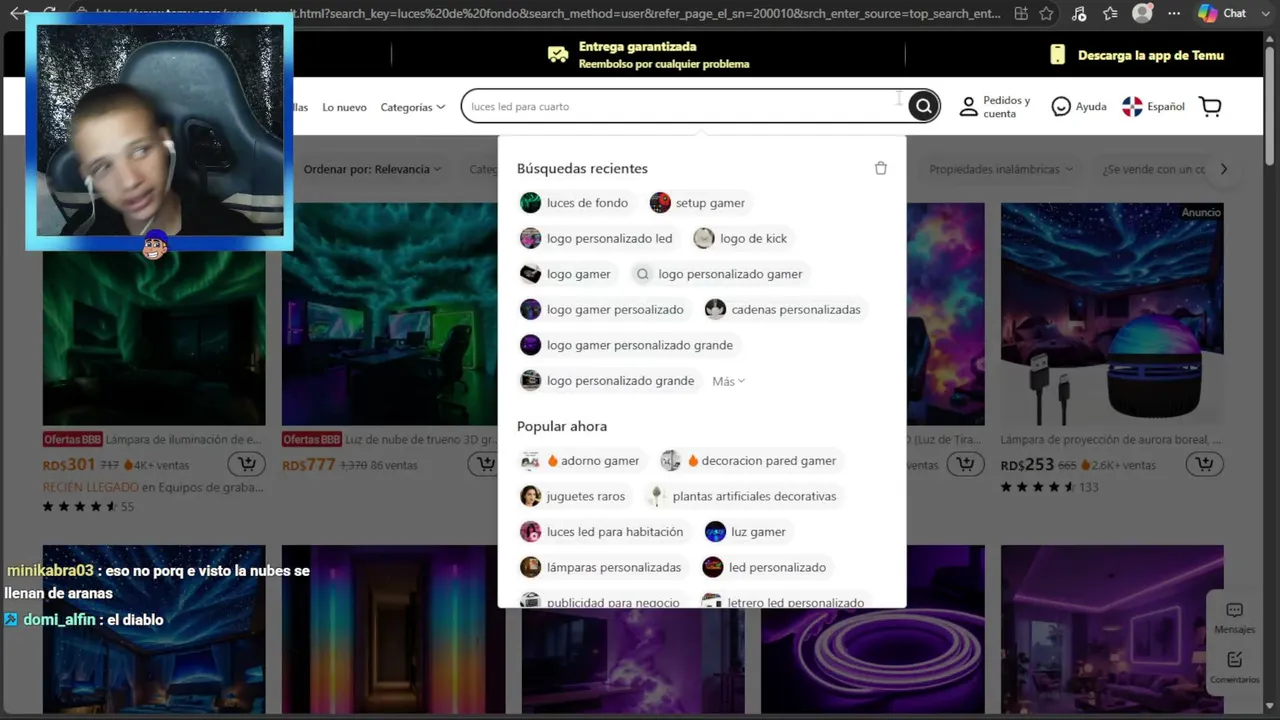Open the Copilot Chat sidebar
Screen dimensions: 1280x720
tap(1222, 14)
